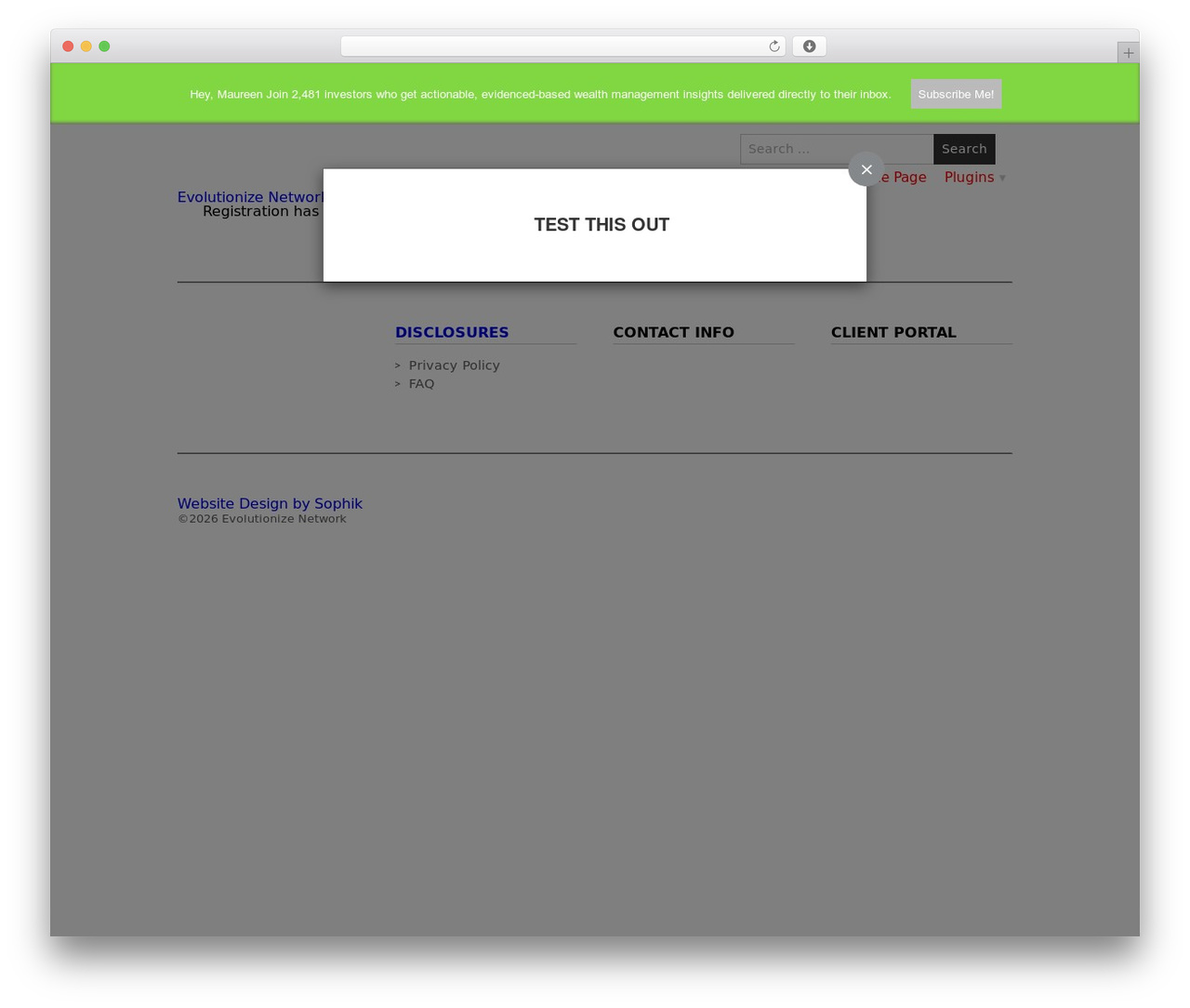Click the red window close button
The image size is (1190, 1008).
[x=68, y=46]
